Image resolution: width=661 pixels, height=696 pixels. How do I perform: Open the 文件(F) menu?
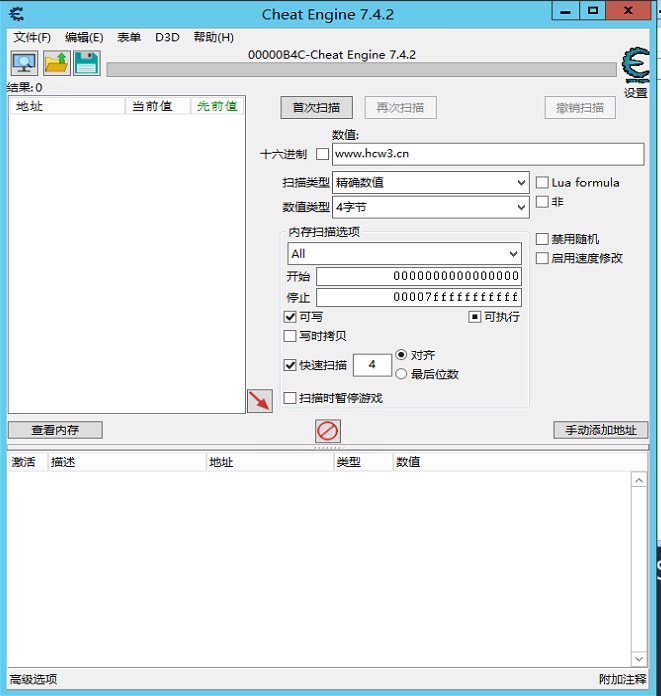(x=32, y=37)
